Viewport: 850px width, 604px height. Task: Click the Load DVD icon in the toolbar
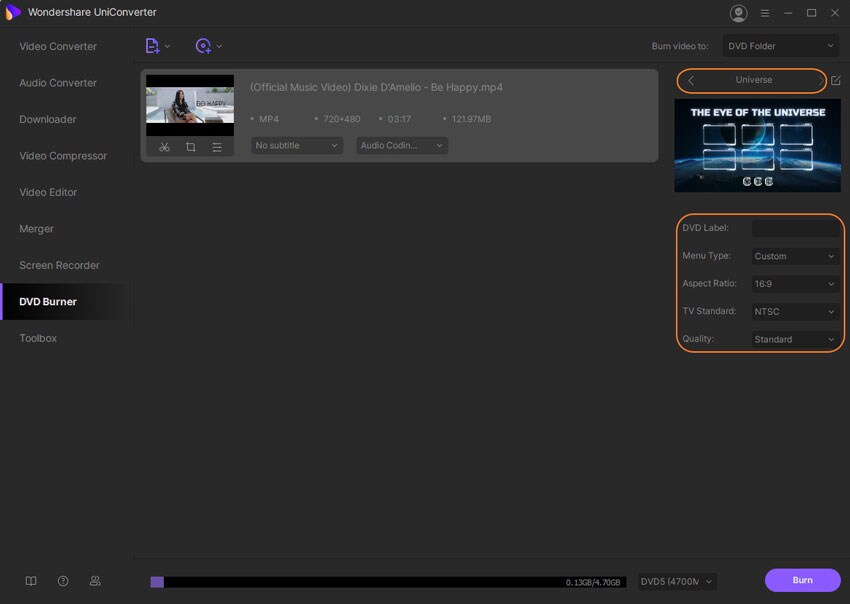click(205, 46)
